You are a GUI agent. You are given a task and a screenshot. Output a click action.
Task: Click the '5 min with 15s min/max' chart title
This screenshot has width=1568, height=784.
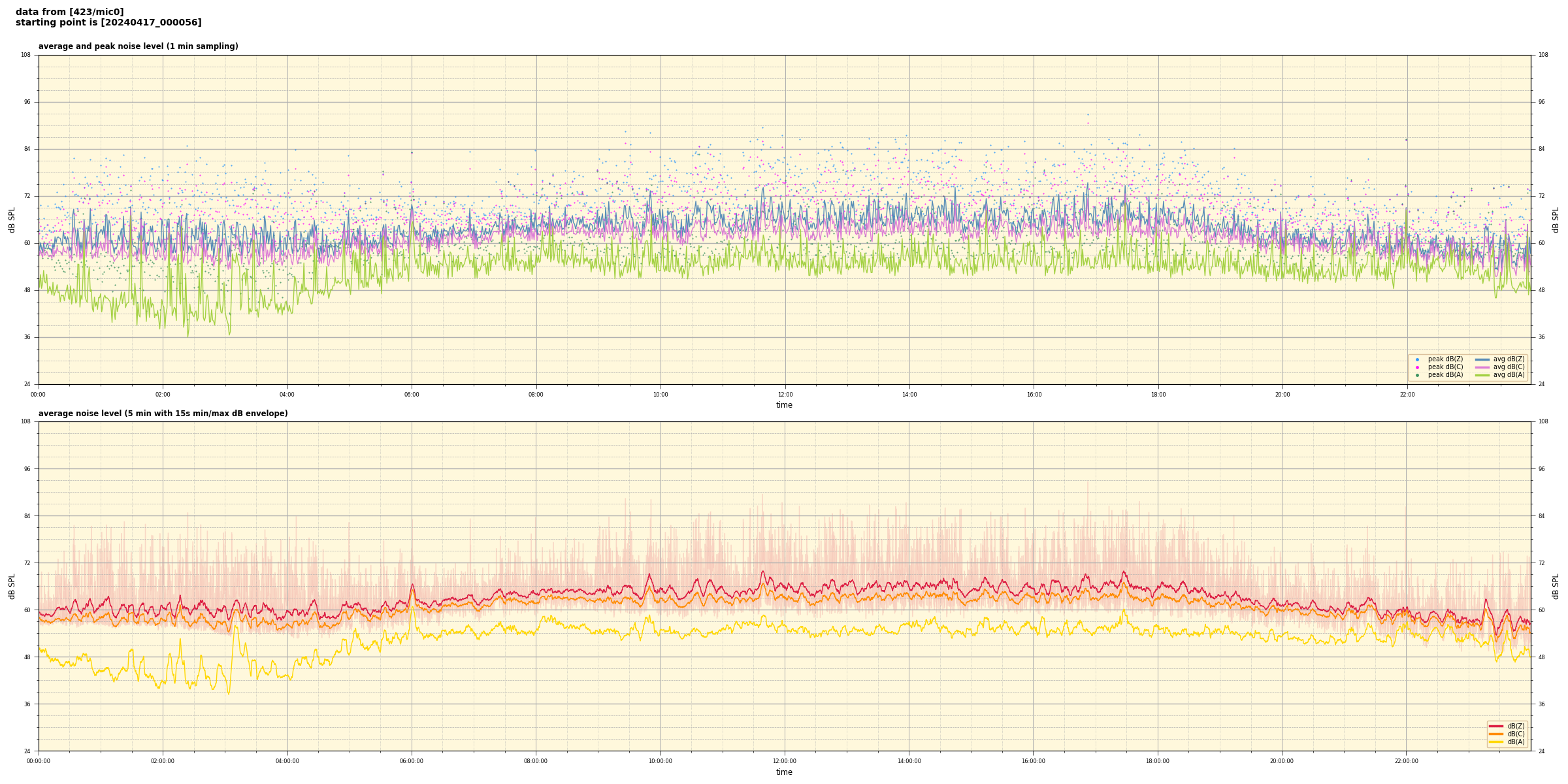[163, 414]
